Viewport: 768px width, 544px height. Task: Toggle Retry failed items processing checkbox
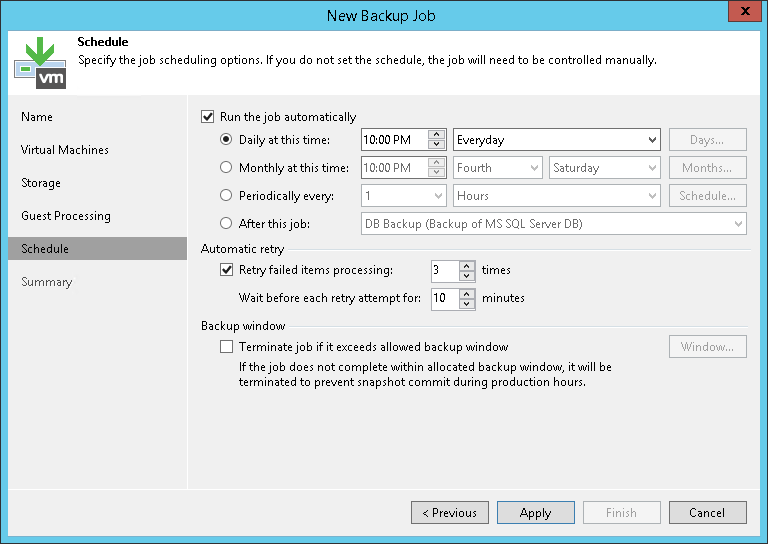click(226, 270)
